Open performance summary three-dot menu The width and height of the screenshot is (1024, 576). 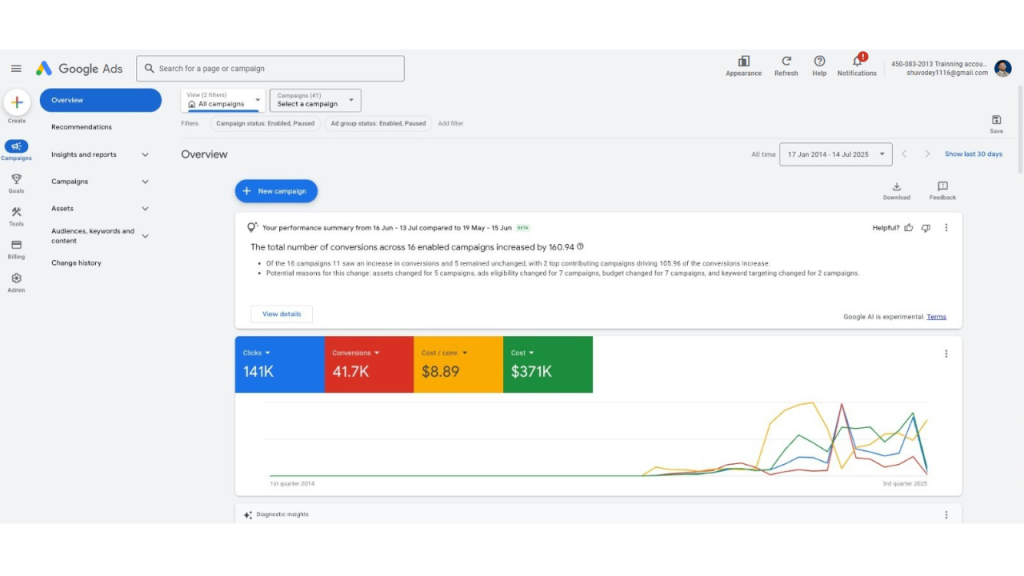pyautogui.click(x=946, y=228)
